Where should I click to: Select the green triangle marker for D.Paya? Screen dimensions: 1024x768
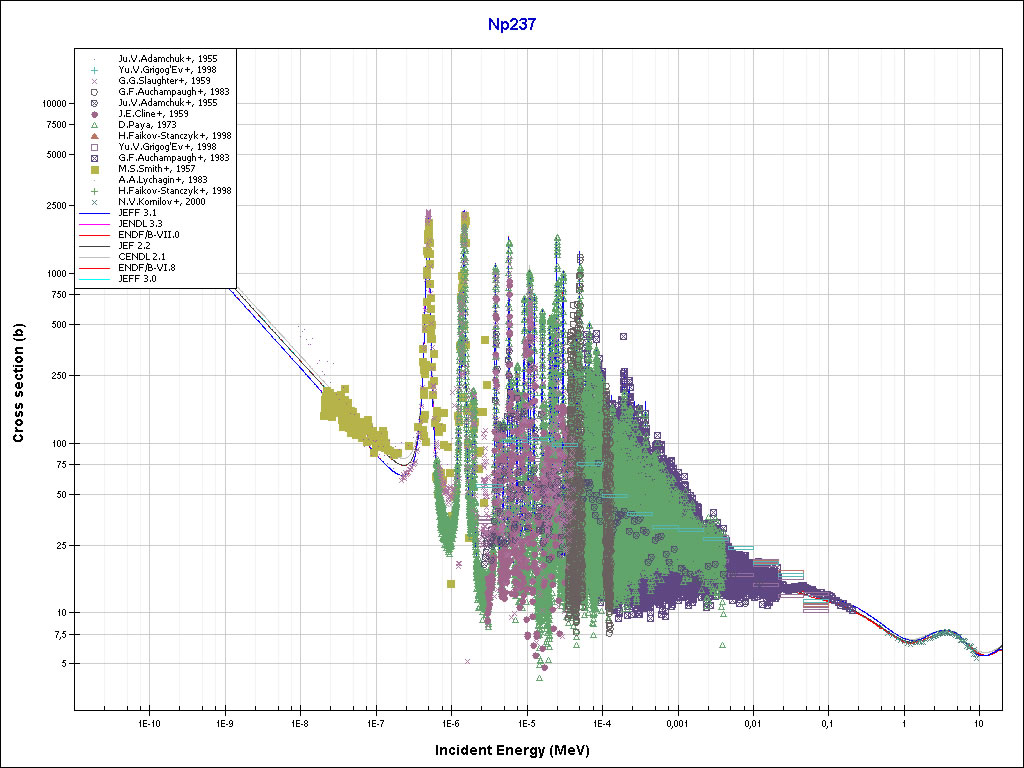tap(94, 125)
